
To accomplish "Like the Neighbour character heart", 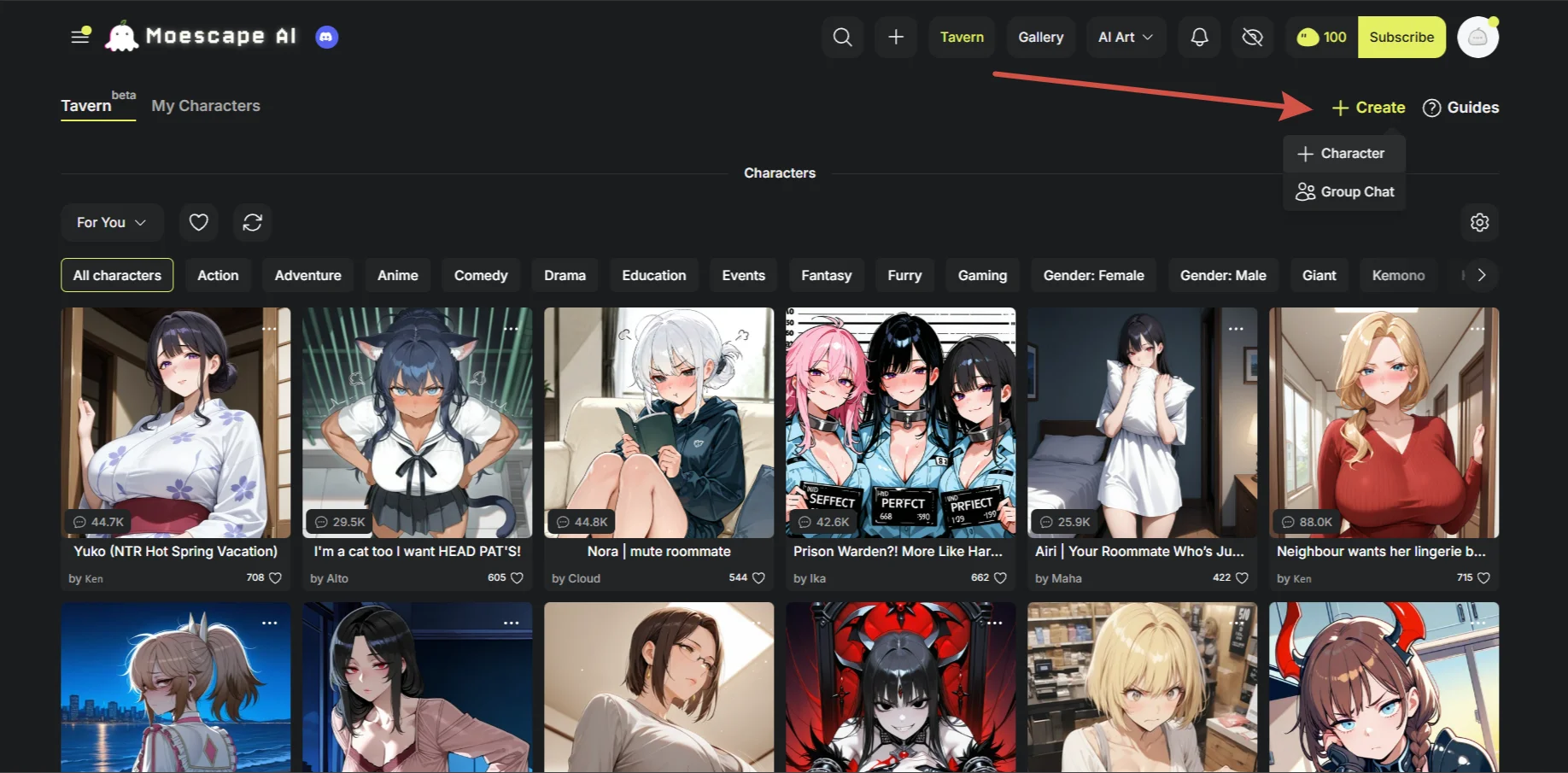I will (x=1483, y=578).
